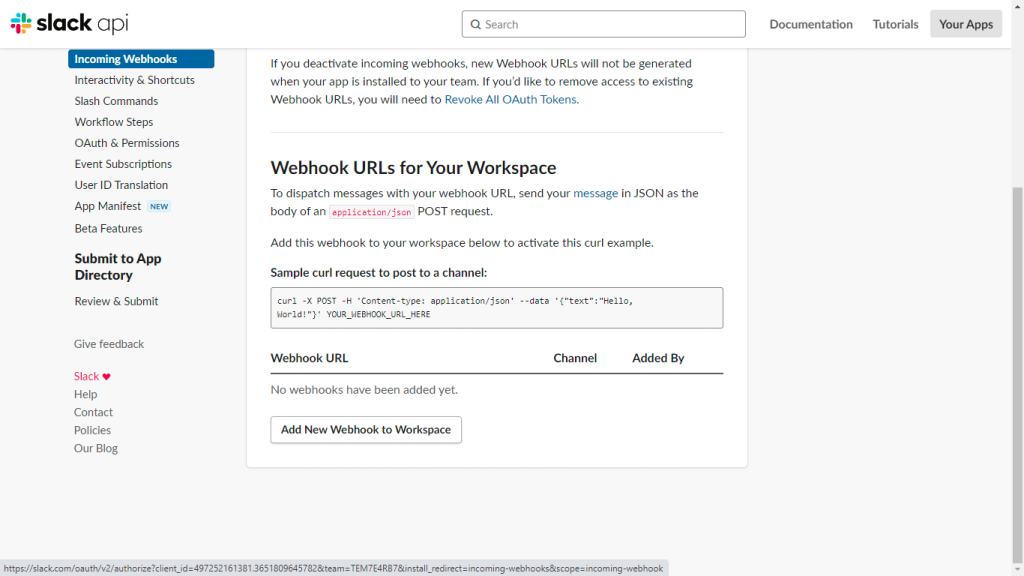This screenshot has width=1024, height=576.
Task: Open Event Subscriptions page
Action: 123,164
